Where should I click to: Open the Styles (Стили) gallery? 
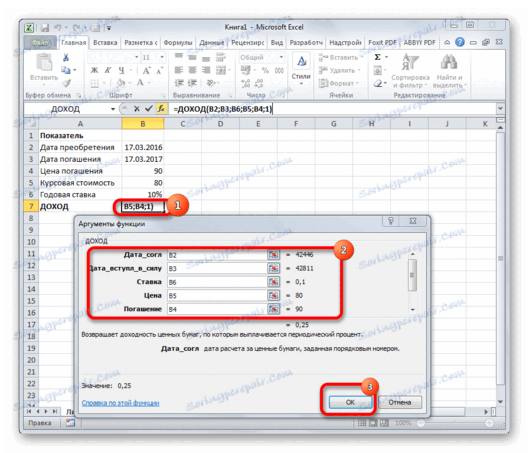301,69
